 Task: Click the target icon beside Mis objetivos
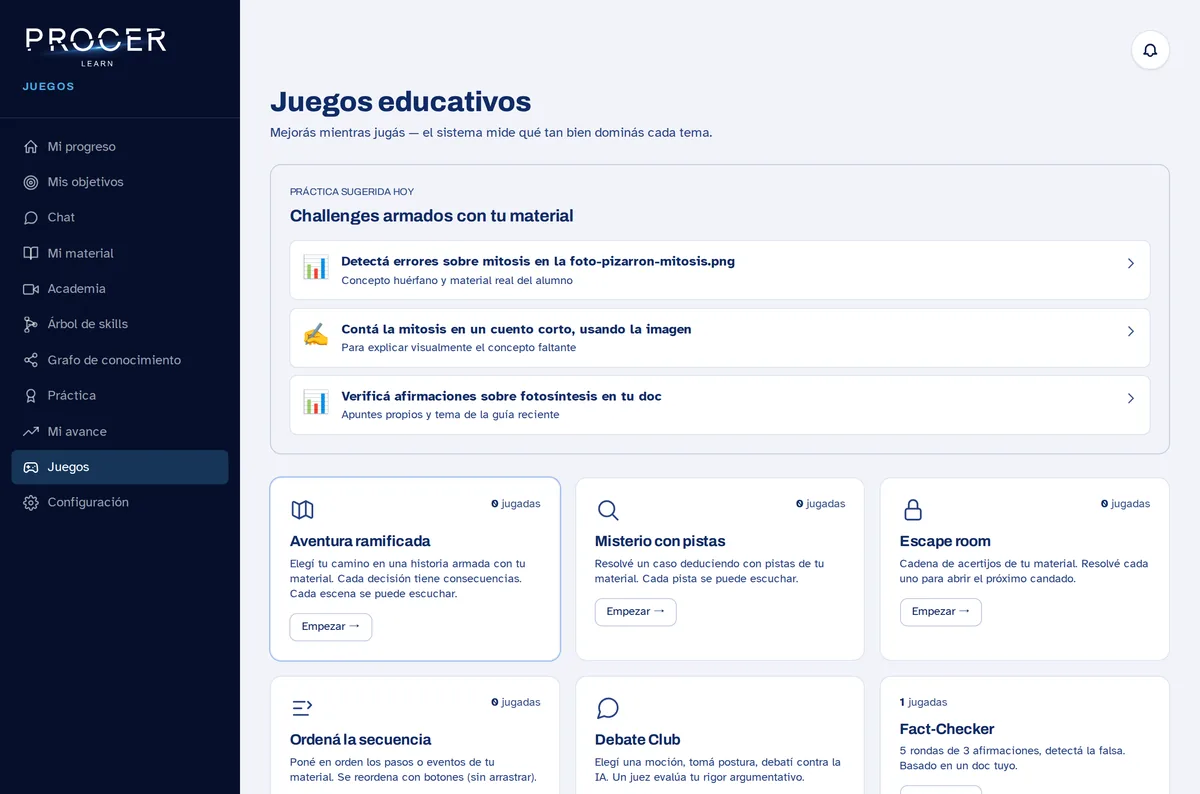coord(31,182)
